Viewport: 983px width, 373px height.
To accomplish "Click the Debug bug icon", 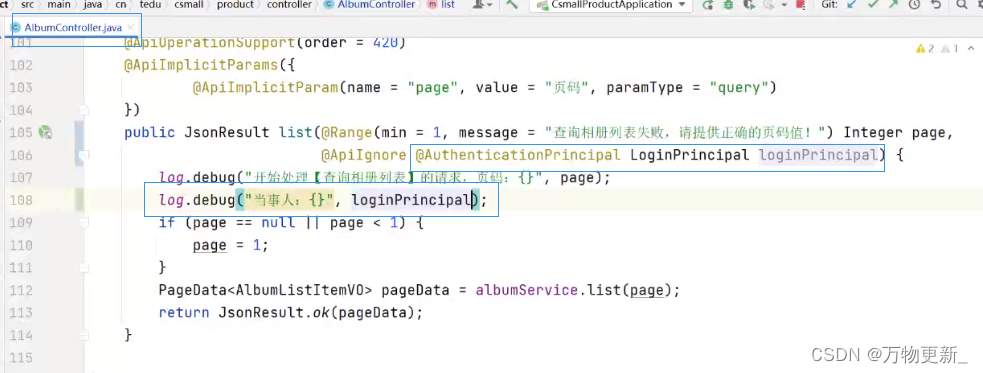I will tap(728, 5).
